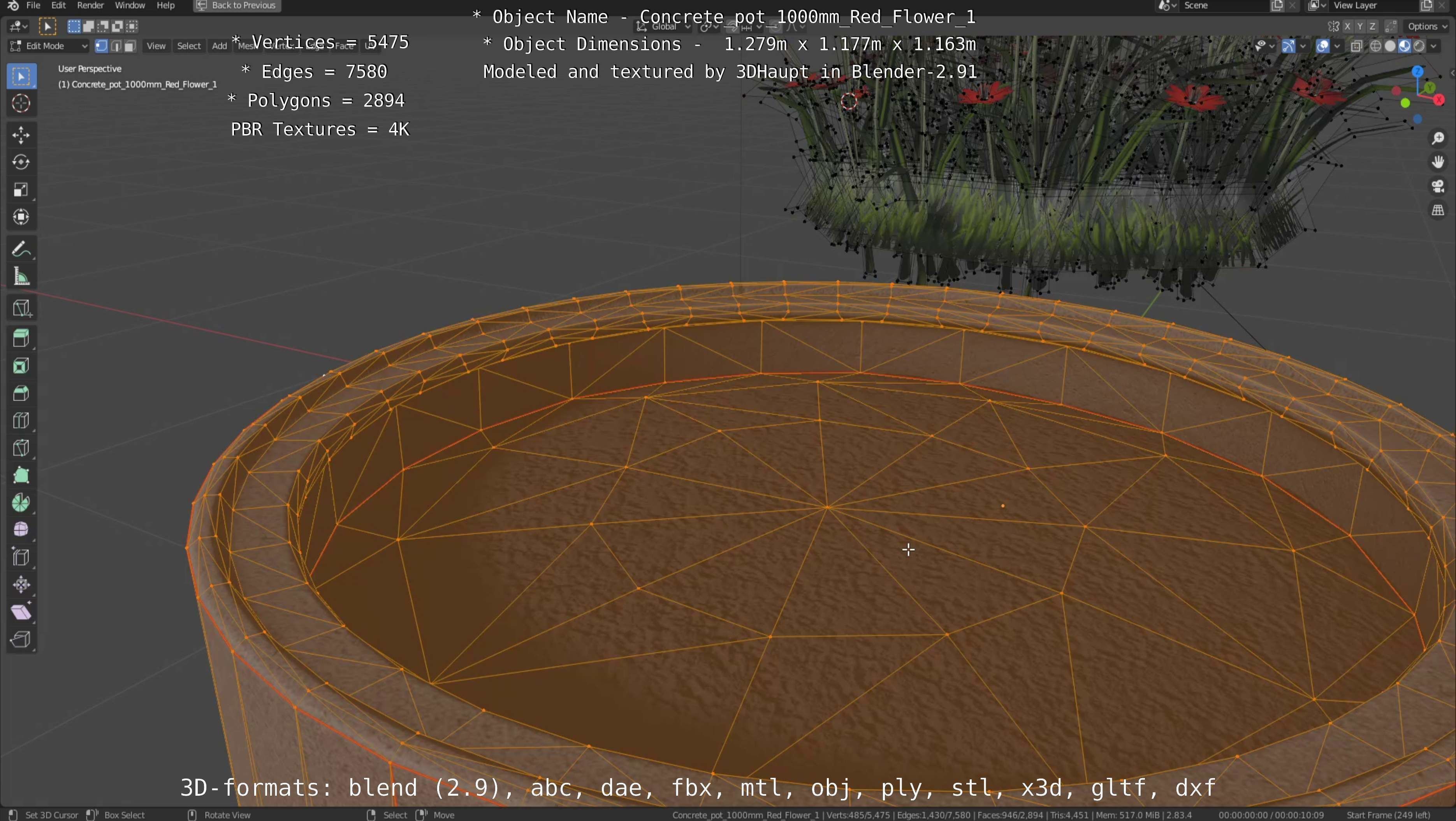Switch to material preview shading
The width and height of the screenshot is (1456, 821).
point(1405,46)
